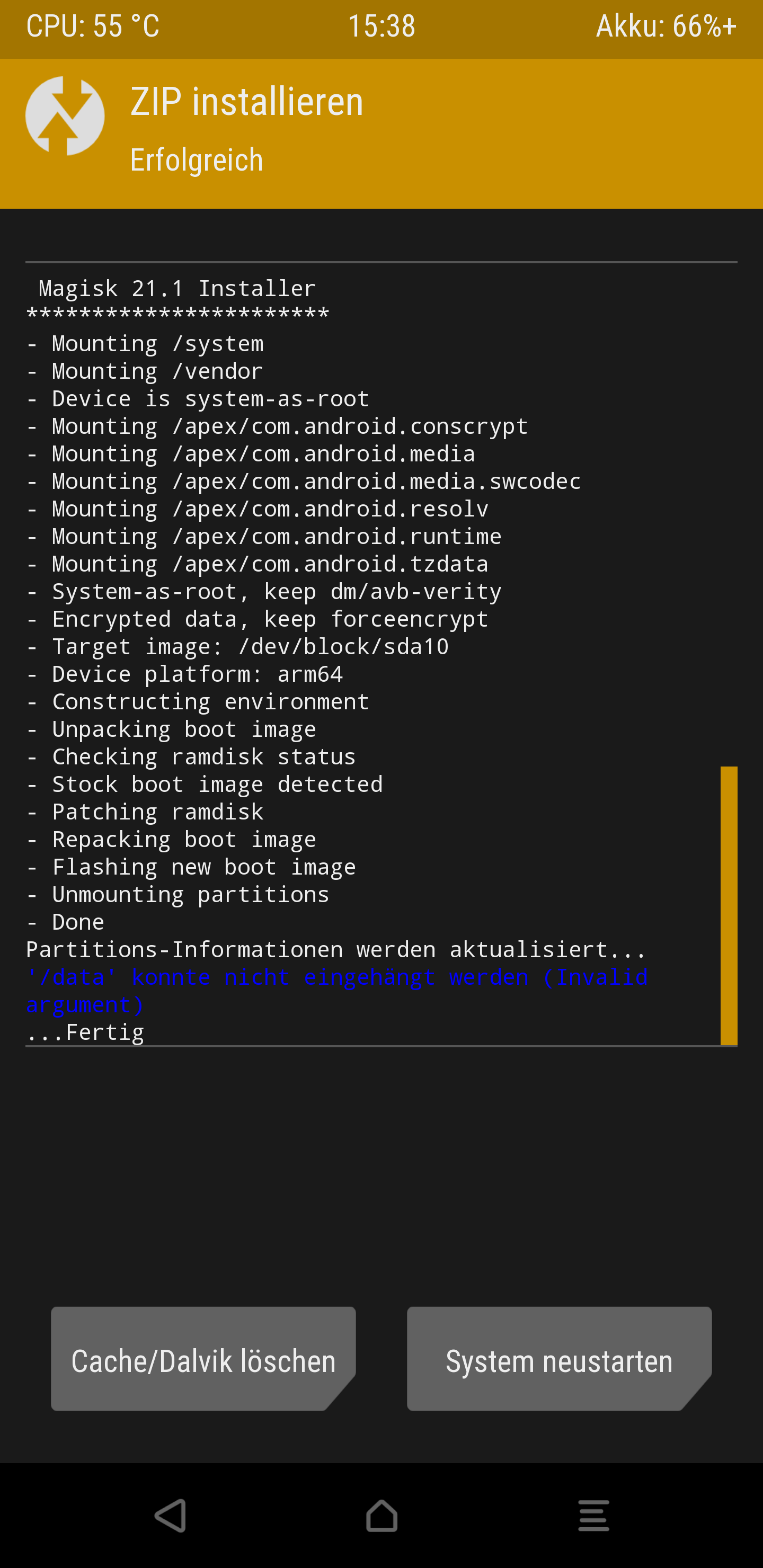Click the console log scrollbar
The width and height of the screenshot is (763, 1568).
tap(728, 905)
